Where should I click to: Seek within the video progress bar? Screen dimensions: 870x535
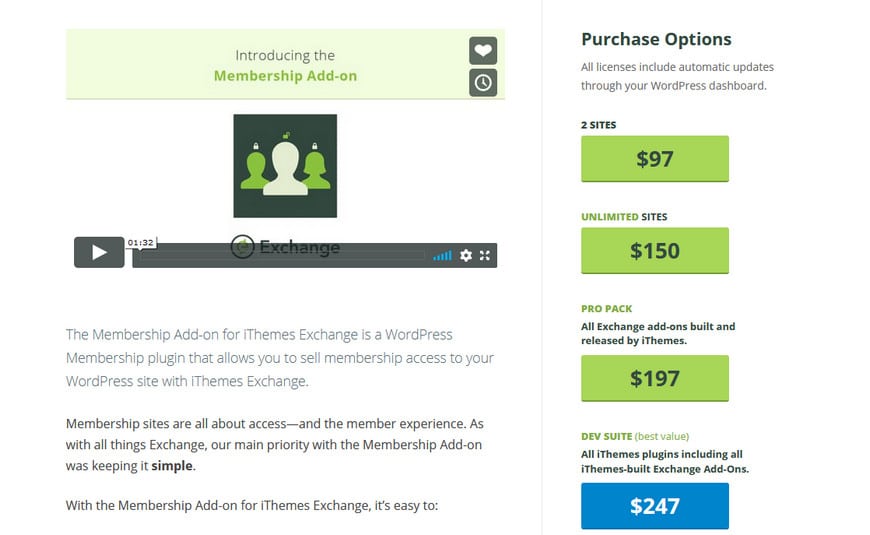[280, 255]
